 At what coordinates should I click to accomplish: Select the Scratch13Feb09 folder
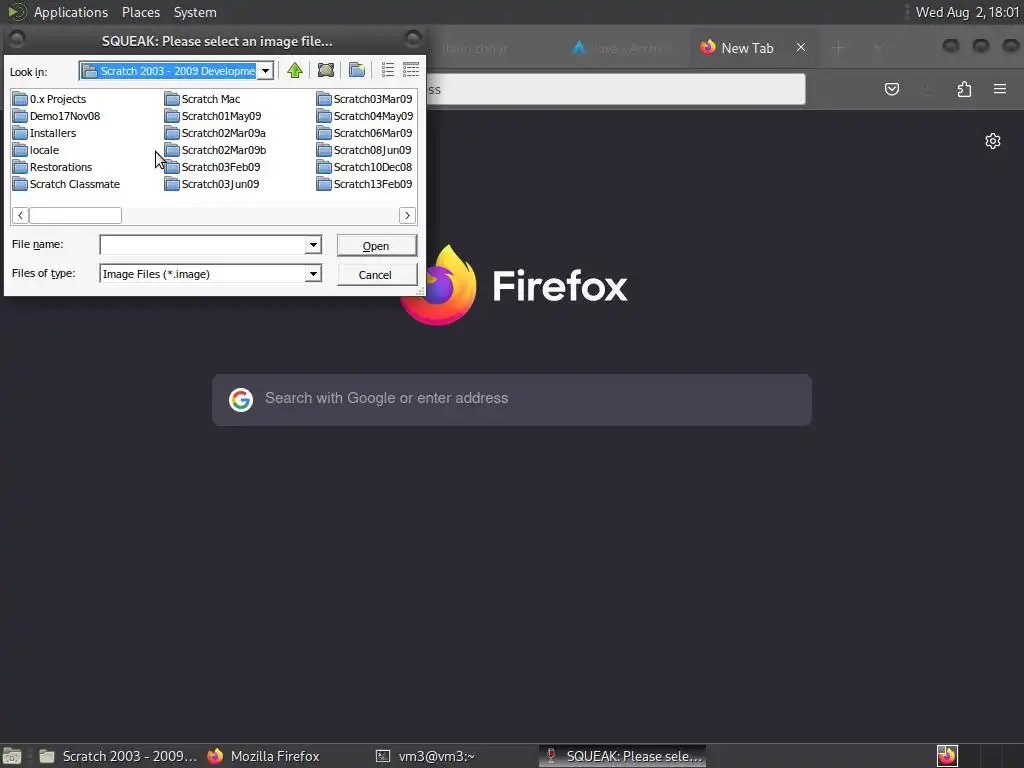point(365,184)
